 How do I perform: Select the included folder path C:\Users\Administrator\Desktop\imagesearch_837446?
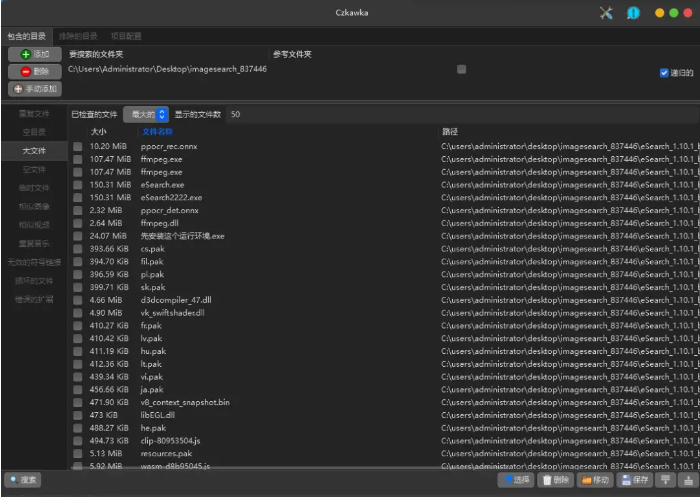(x=167, y=69)
